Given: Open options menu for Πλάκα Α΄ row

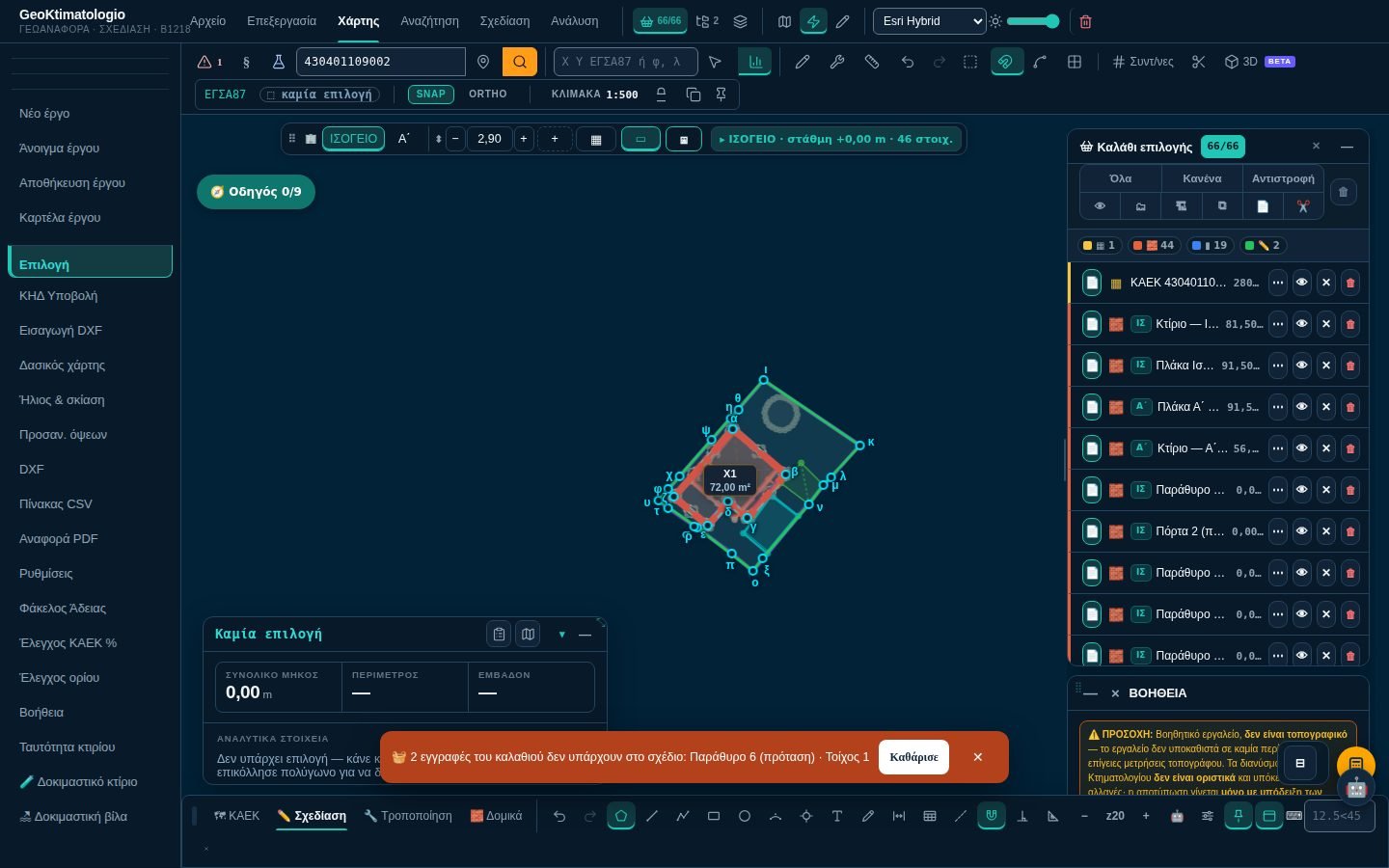Looking at the screenshot, I should tap(1277, 407).
